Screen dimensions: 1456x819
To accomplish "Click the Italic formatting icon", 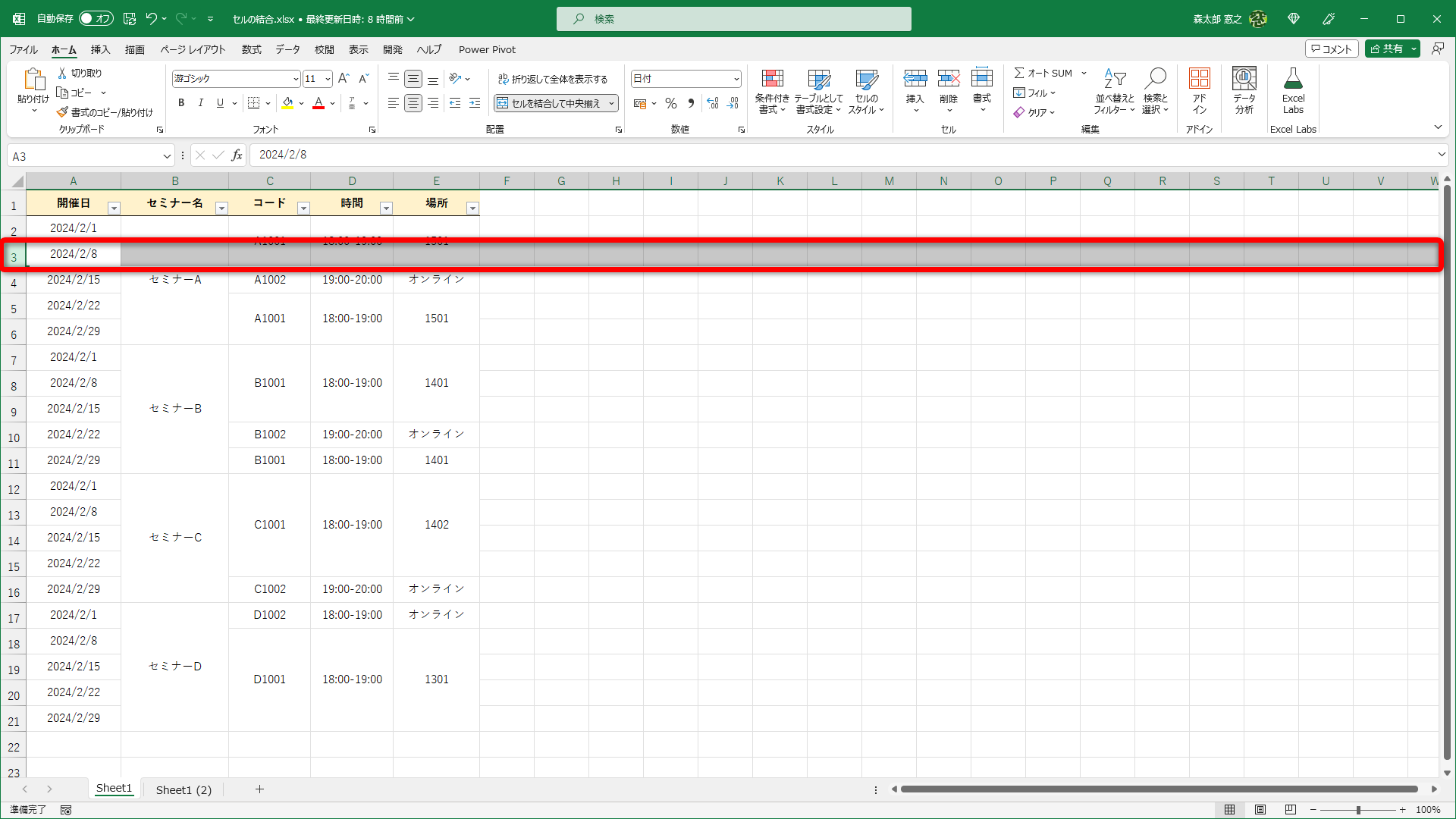I will point(200,103).
